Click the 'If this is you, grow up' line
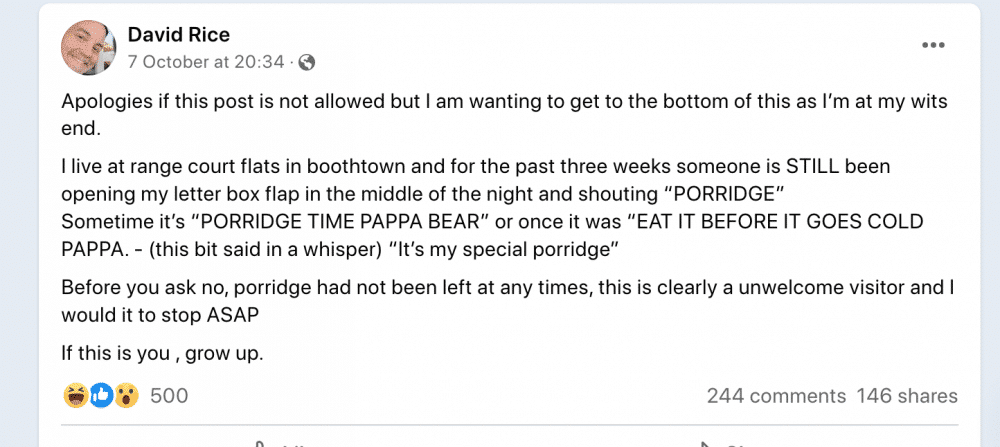The image size is (1000, 447). (x=162, y=353)
